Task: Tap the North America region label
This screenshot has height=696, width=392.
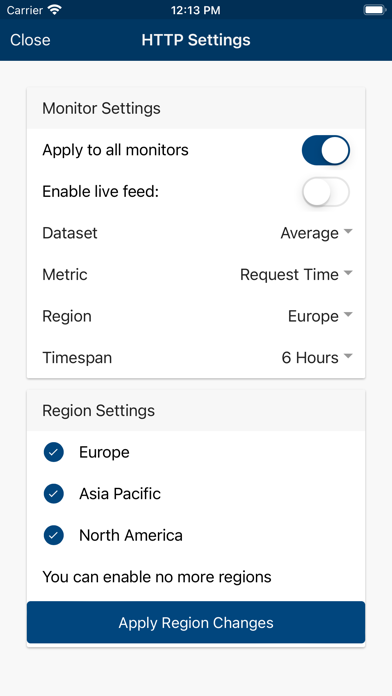Action: (x=131, y=535)
